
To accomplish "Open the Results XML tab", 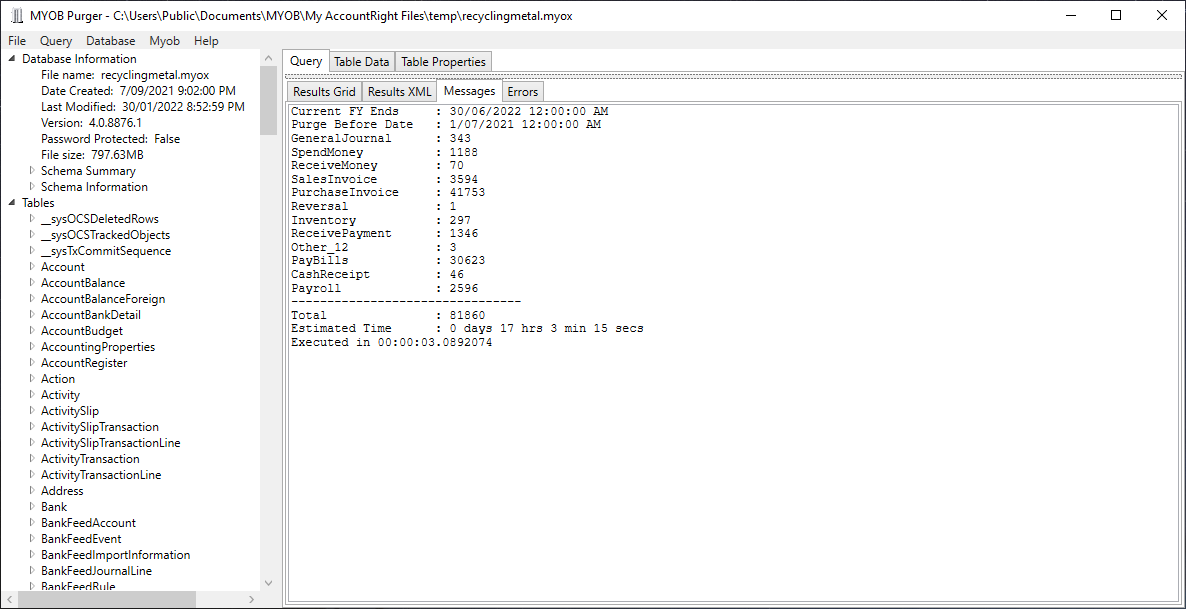I will (399, 92).
